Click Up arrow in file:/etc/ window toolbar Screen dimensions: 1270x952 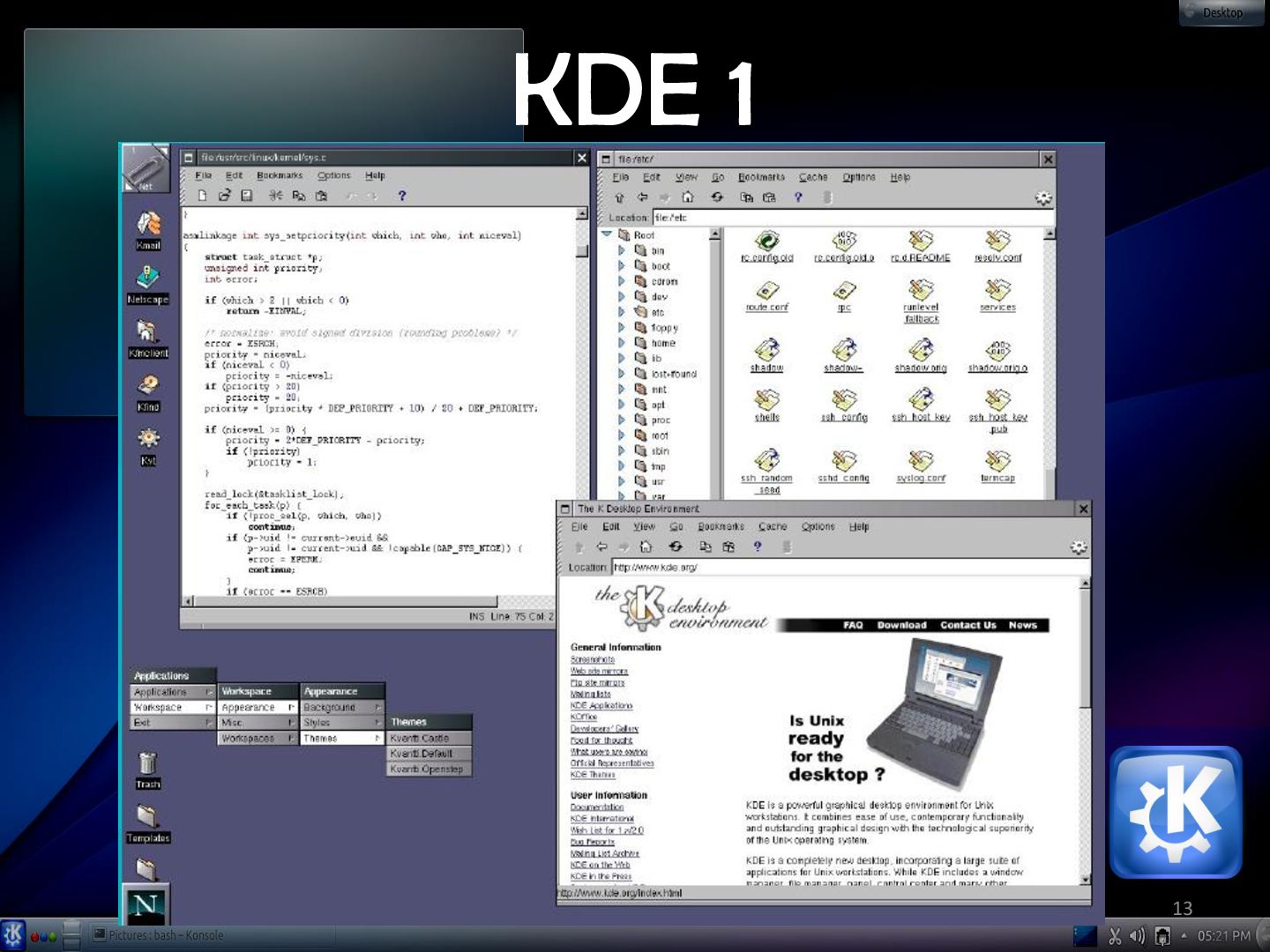(619, 197)
